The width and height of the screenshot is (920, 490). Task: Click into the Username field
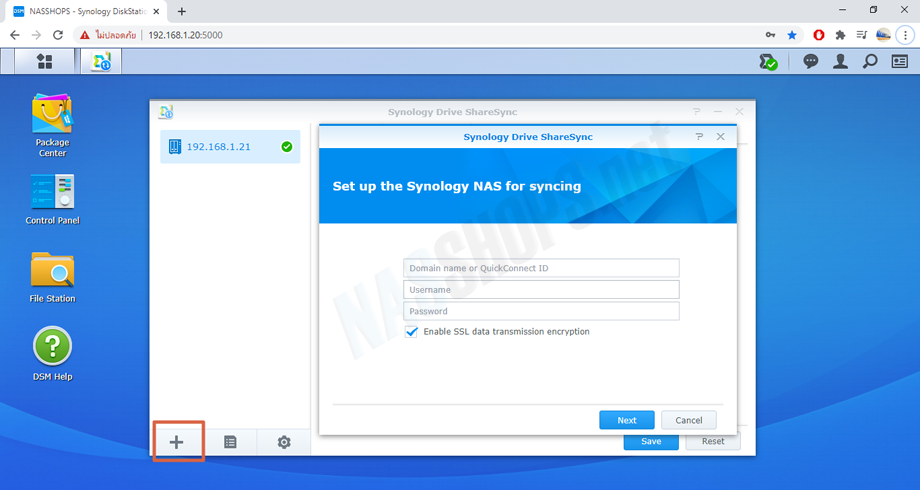[x=541, y=290]
